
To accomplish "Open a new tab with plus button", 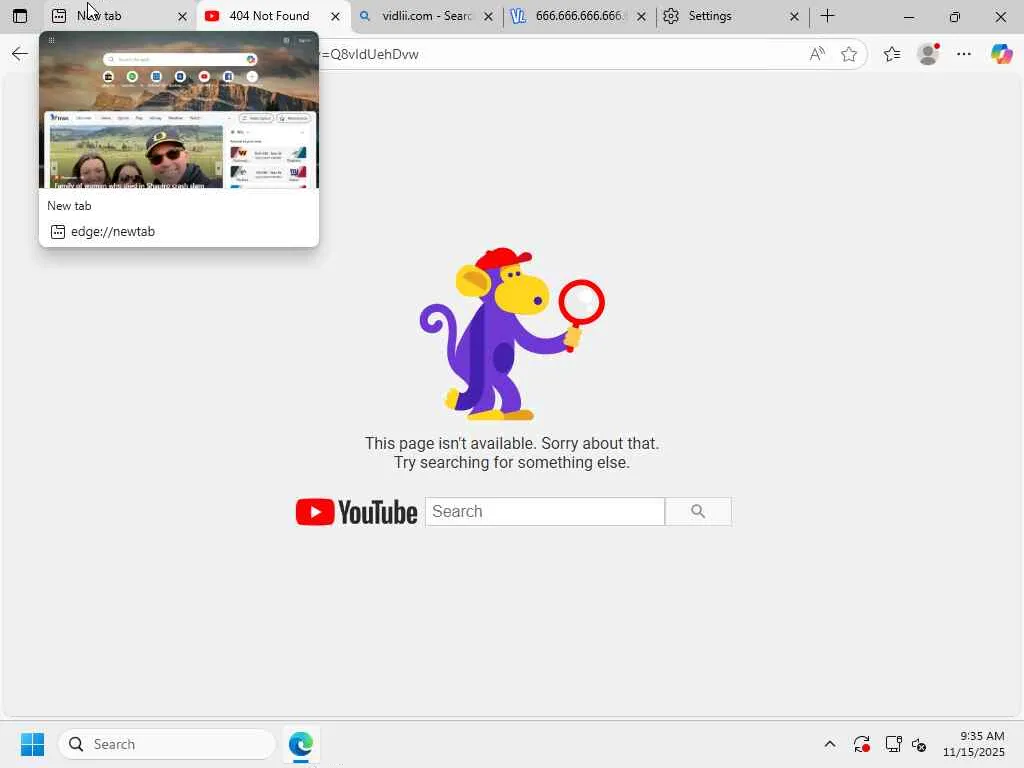I will pos(827,16).
